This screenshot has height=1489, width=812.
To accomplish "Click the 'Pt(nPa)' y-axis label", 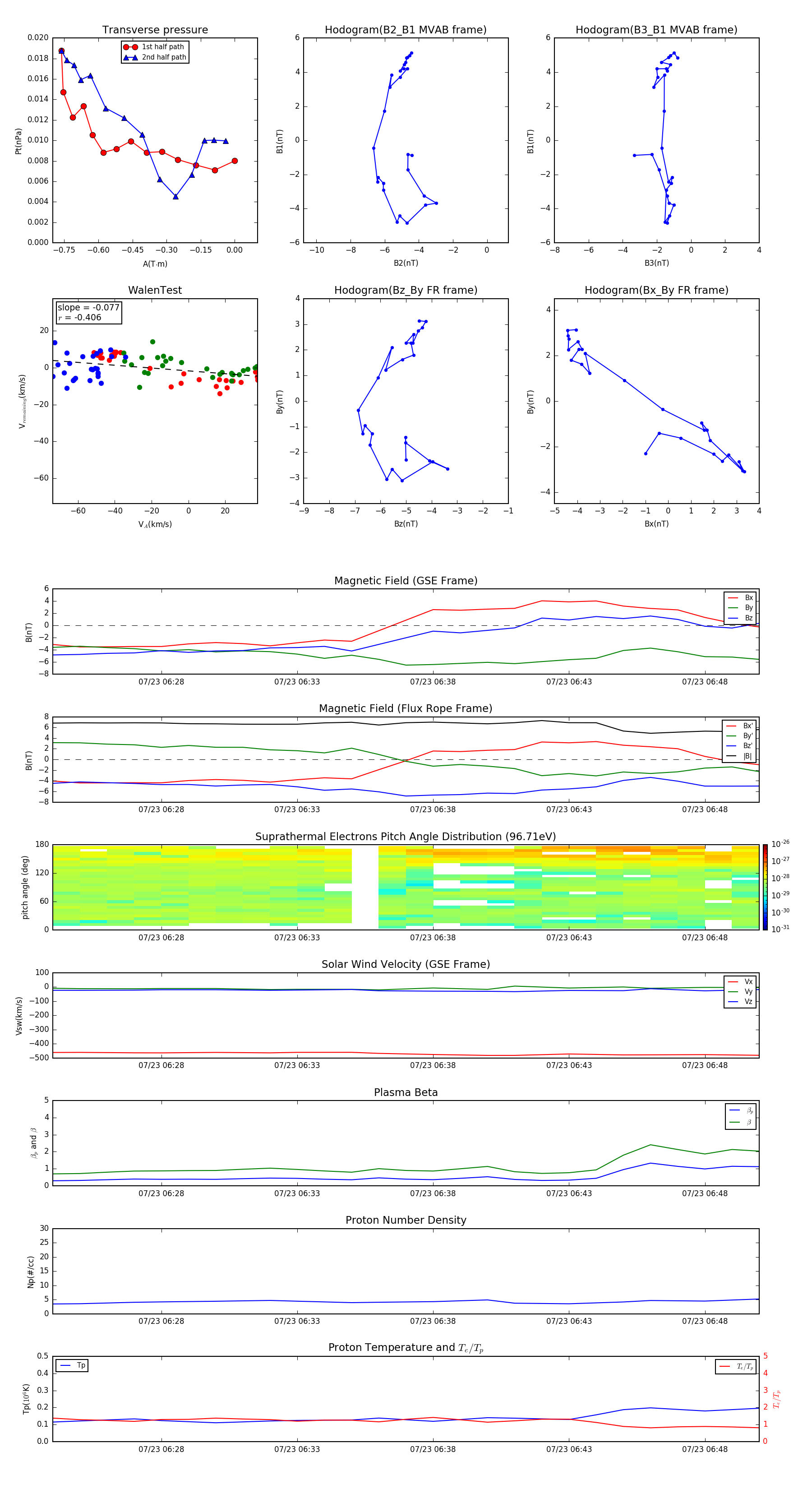I will tap(18, 141).
